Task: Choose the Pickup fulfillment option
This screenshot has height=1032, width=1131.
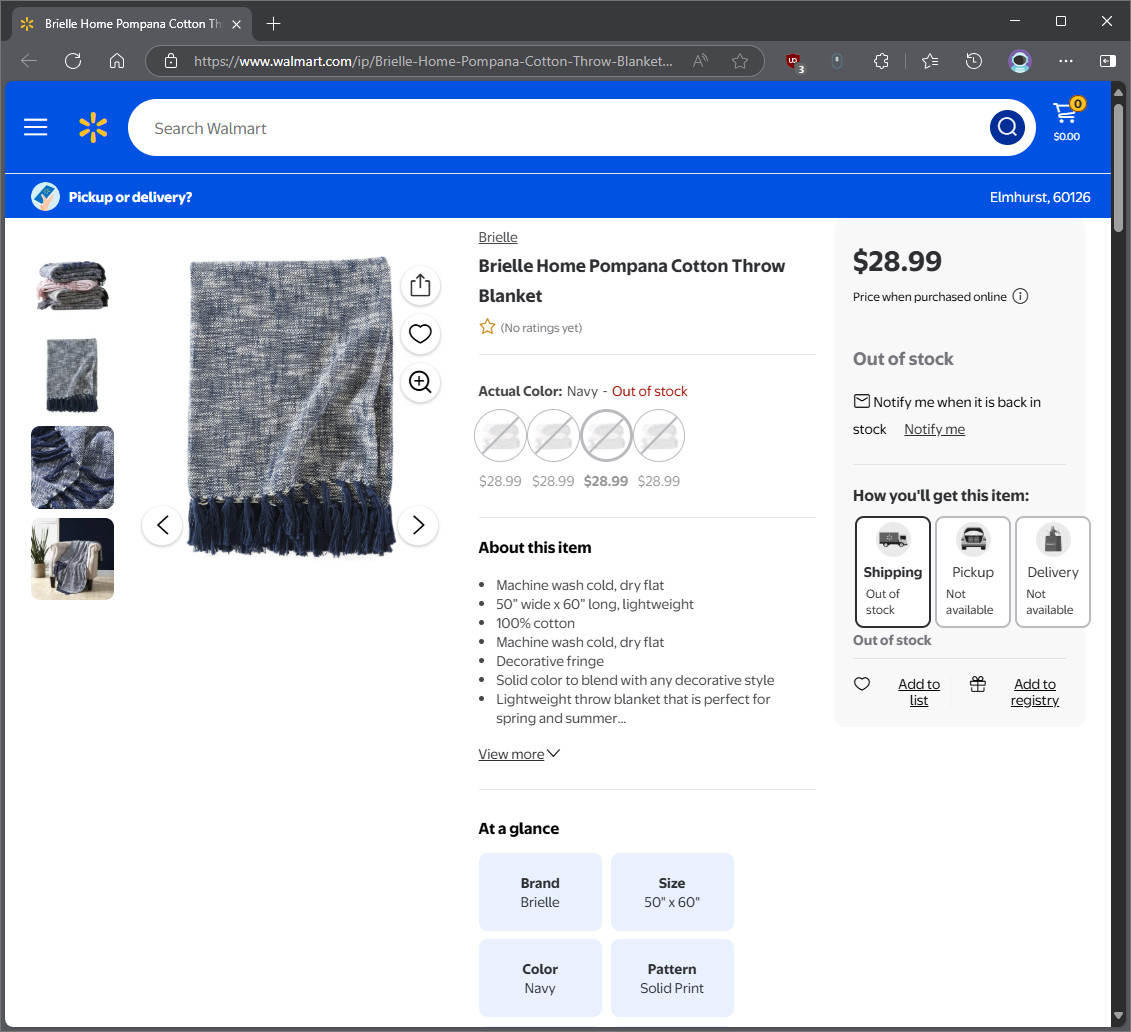Action: point(973,572)
